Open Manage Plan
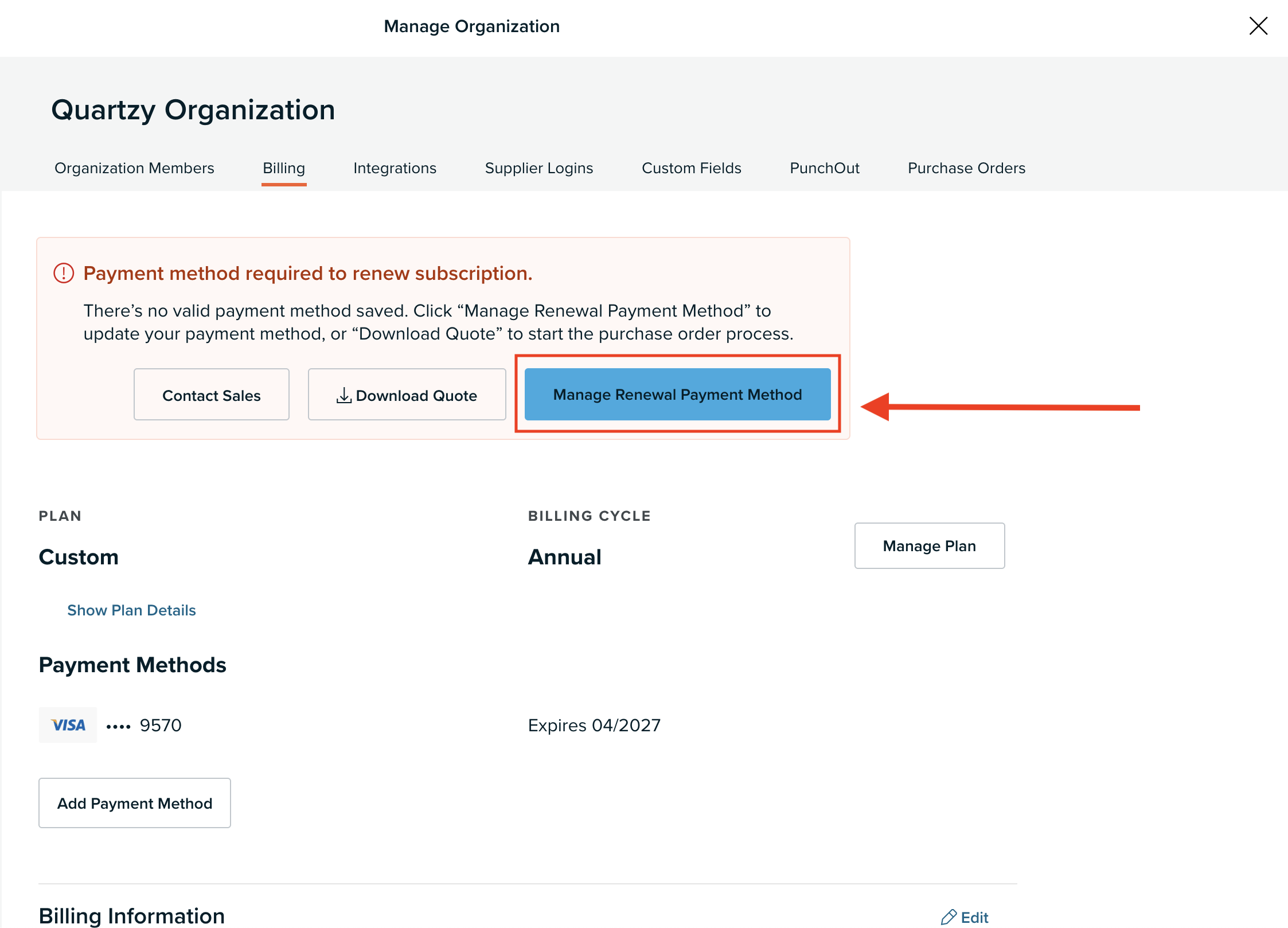The width and height of the screenshot is (1288, 928). pyautogui.click(x=930, y=545)
